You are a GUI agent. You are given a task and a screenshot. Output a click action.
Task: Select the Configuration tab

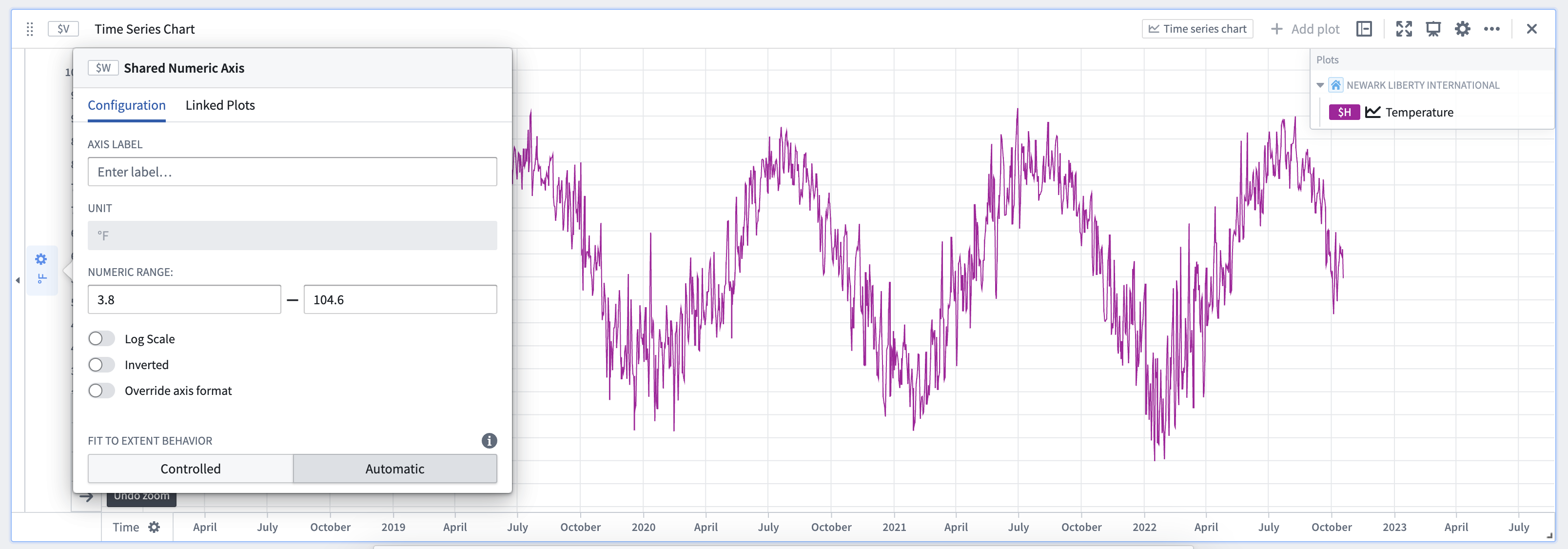[x=126, y=105]
